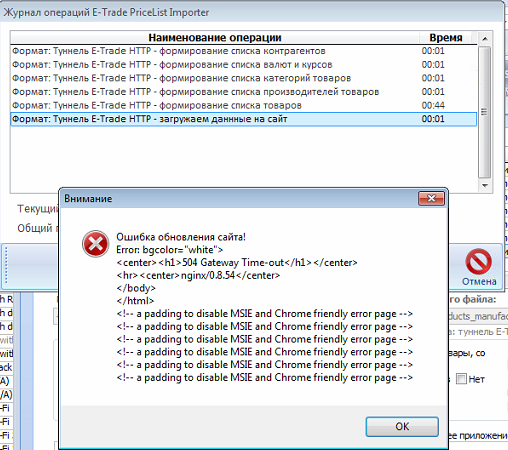Image resolution: width=508 pixels, height=450 pixels.
Task: Select row 'формирование списка категорий товаров'
Action: tap(244, 78)
